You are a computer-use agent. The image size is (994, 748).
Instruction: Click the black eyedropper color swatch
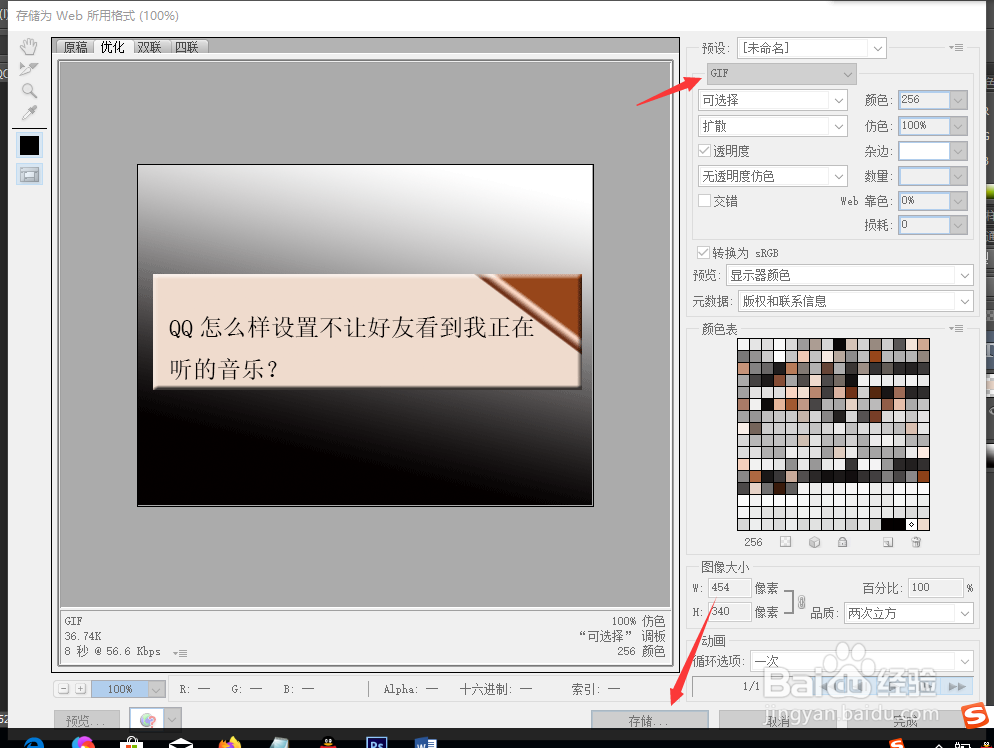(29, 145)
